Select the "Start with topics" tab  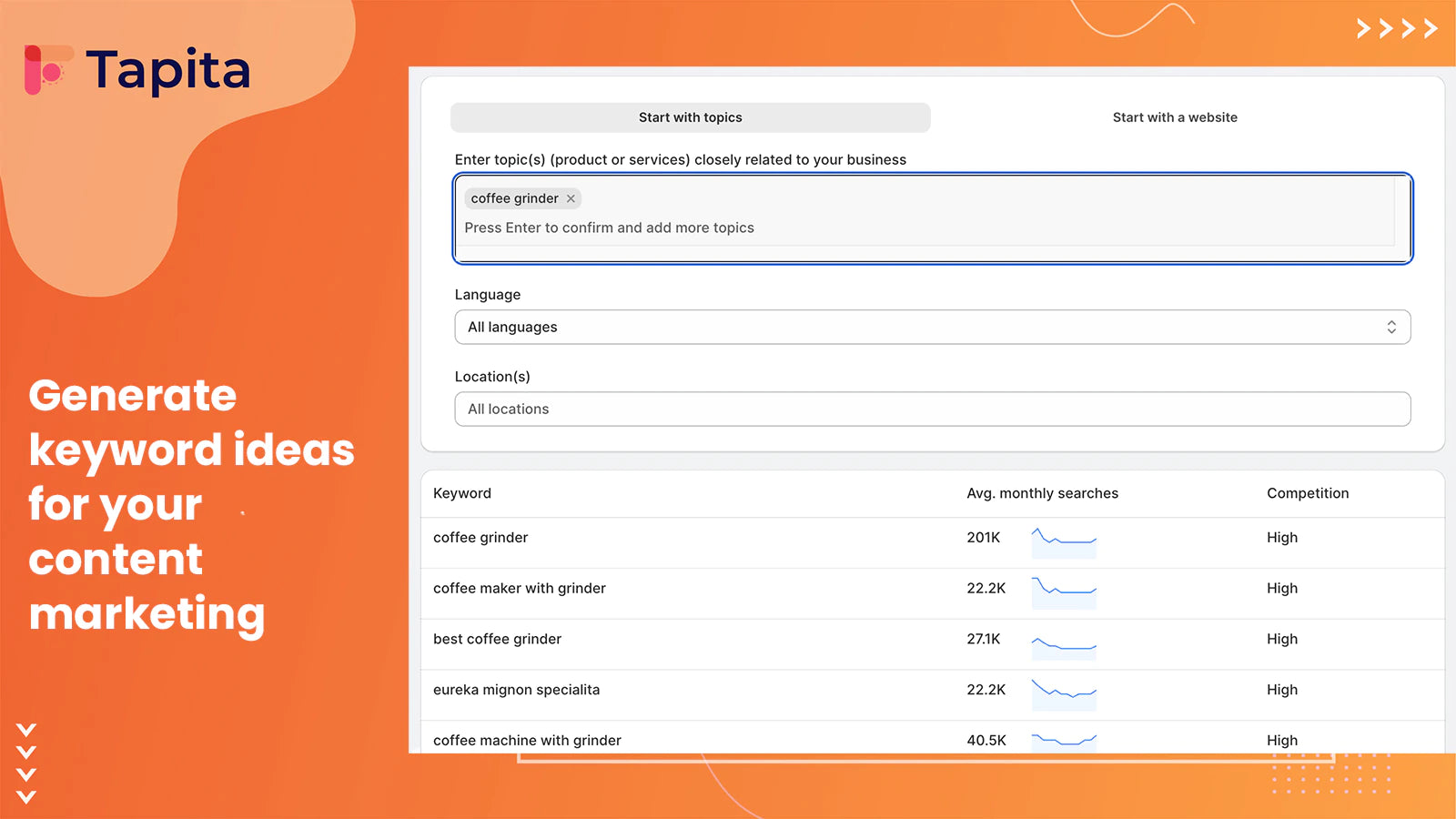click(x=690, y=117)
